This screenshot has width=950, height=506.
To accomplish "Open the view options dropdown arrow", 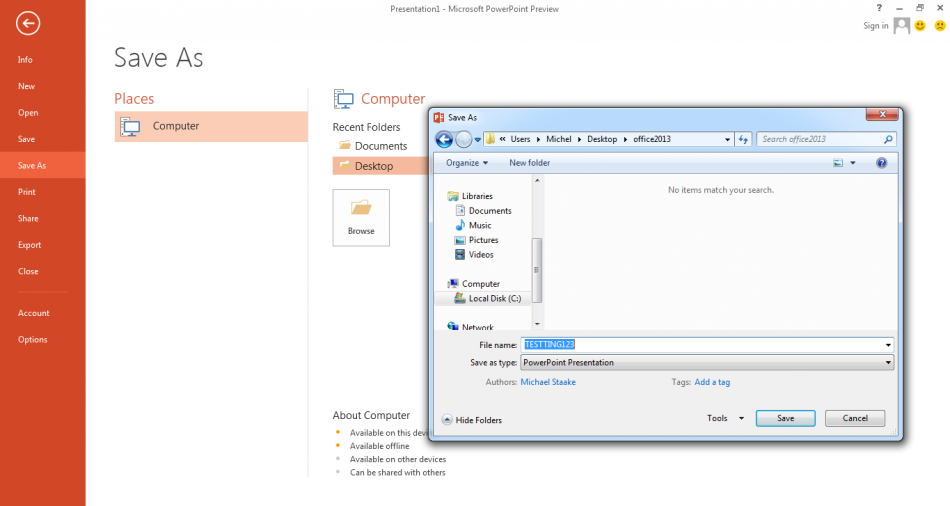I will pos(852,163).
